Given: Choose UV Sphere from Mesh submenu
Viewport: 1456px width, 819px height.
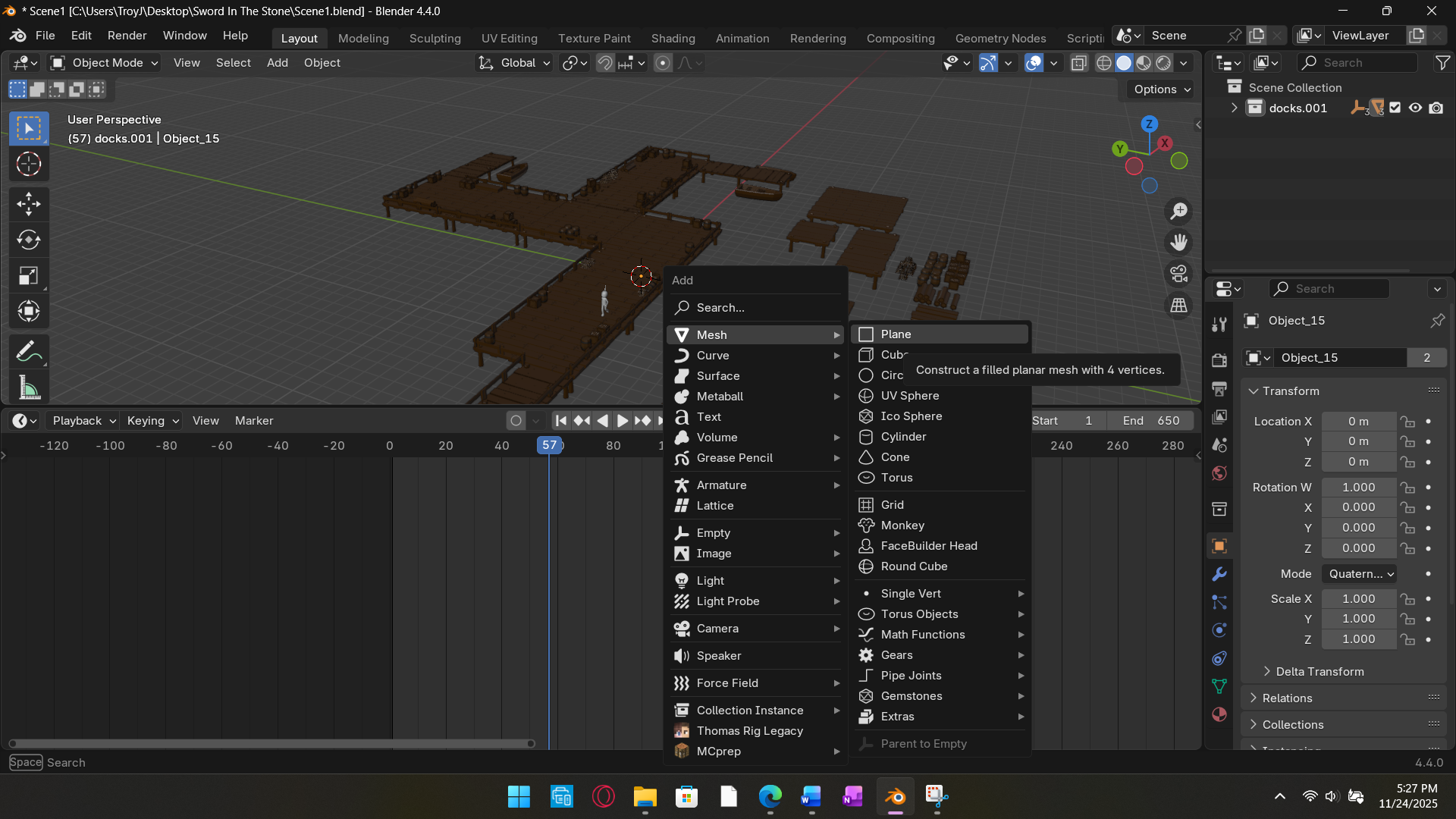Looking at the screenshot, I should pyautogui.click(x=939, y=396).
